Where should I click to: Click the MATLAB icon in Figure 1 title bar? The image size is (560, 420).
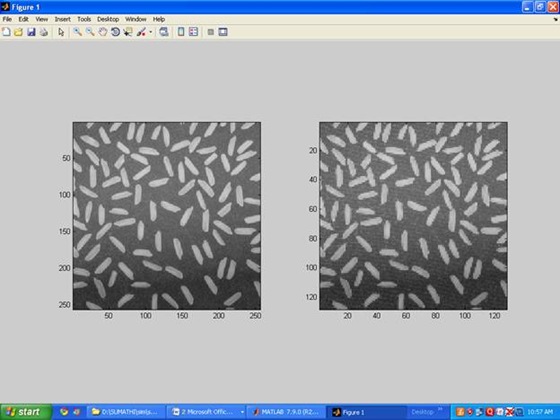click(5, 7)
